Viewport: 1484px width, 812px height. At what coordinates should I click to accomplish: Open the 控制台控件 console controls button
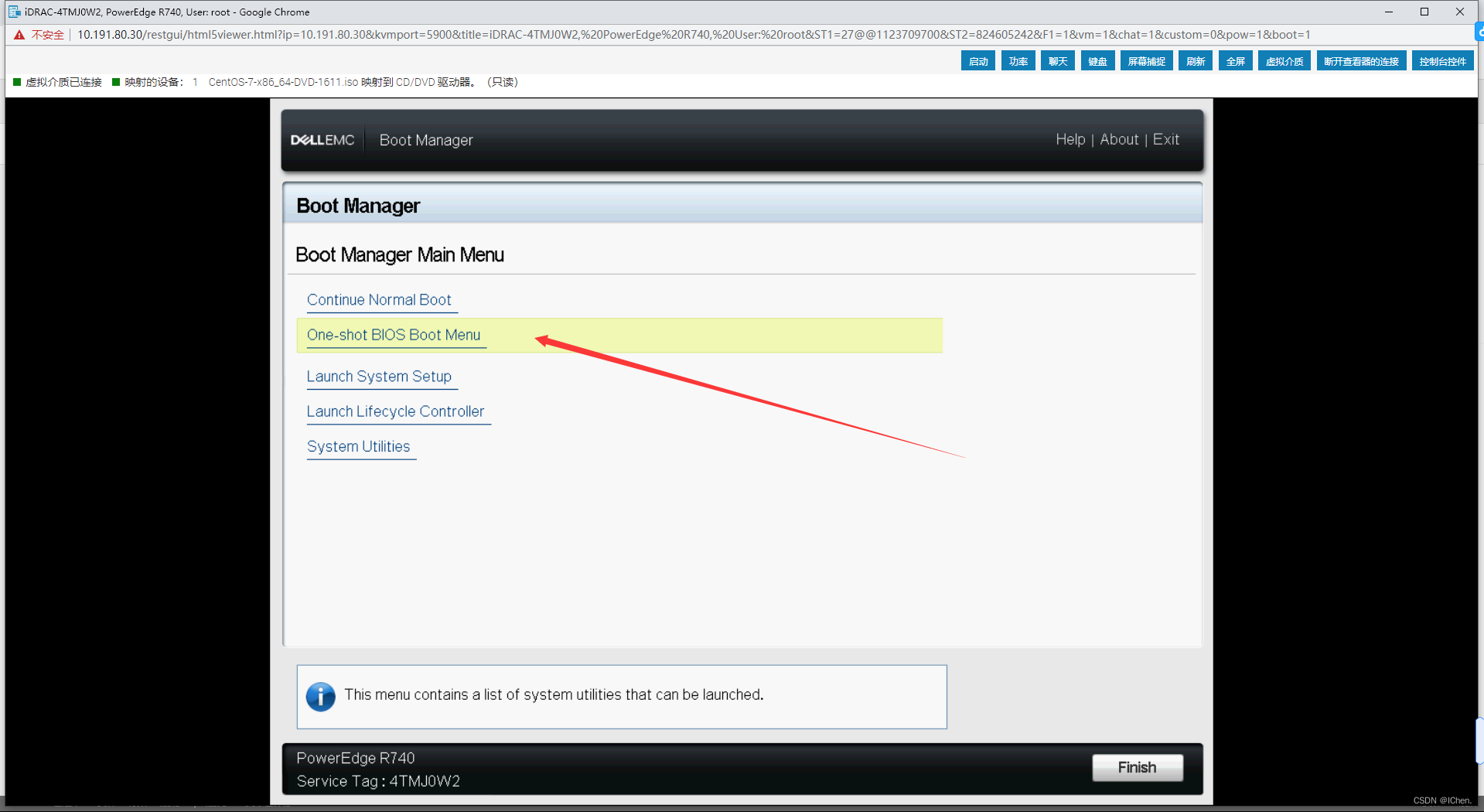[1442, 61]
